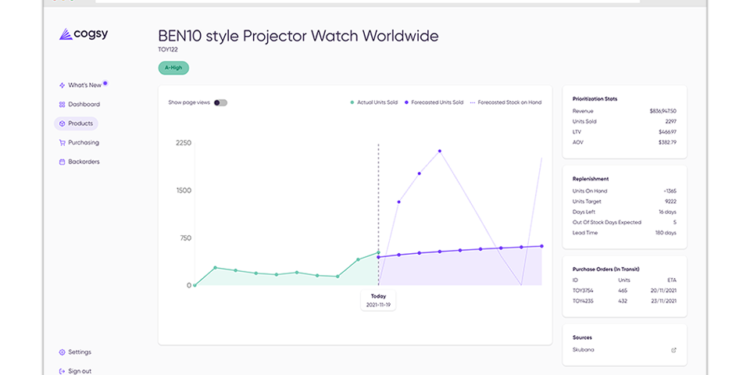750x375 pixels.
Task: Click the peak forecasted stock data point
Action: (440, 151)
